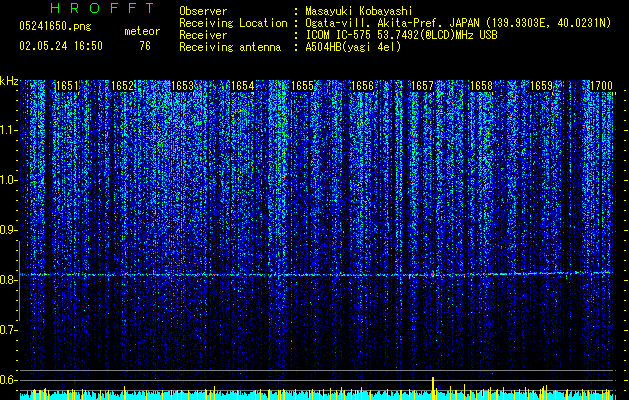Click the 1.1 frequency axis label
Viewport: 629px width, 400px height.
(8, 130)
